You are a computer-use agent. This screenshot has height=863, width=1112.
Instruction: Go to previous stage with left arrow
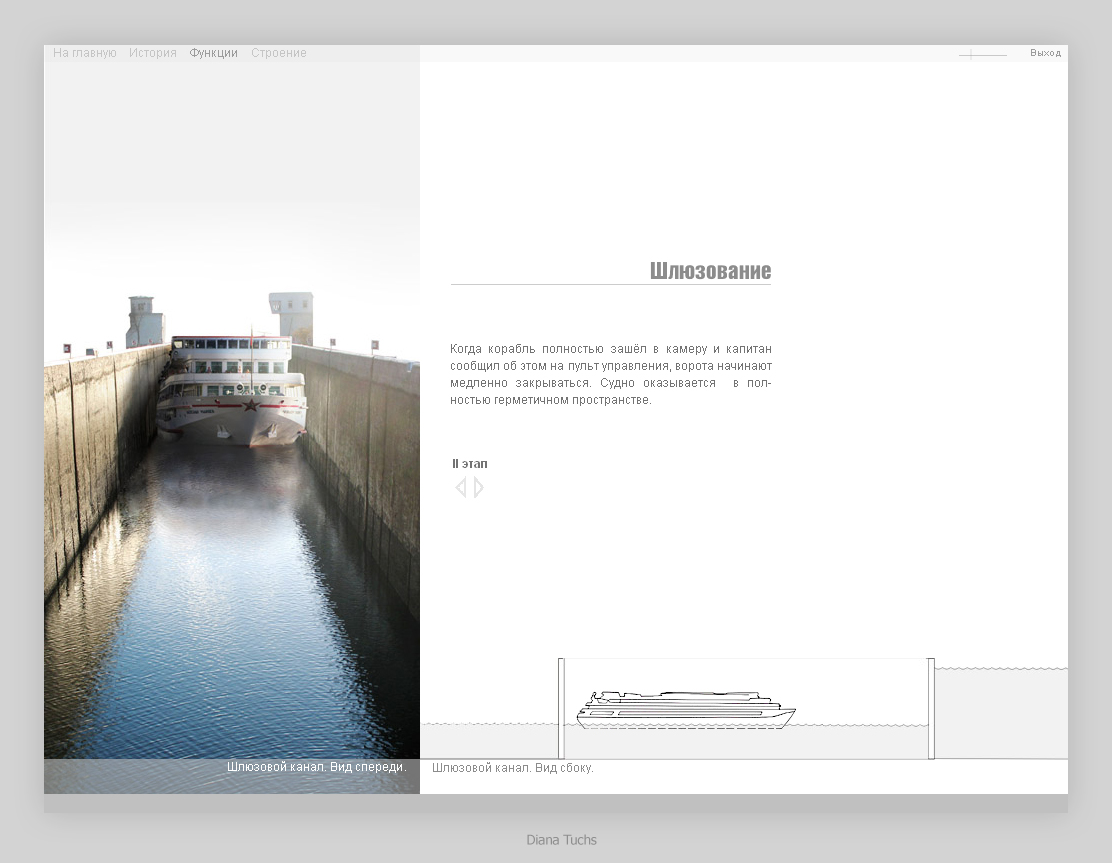pyautogui.click(x=460, y=487)
